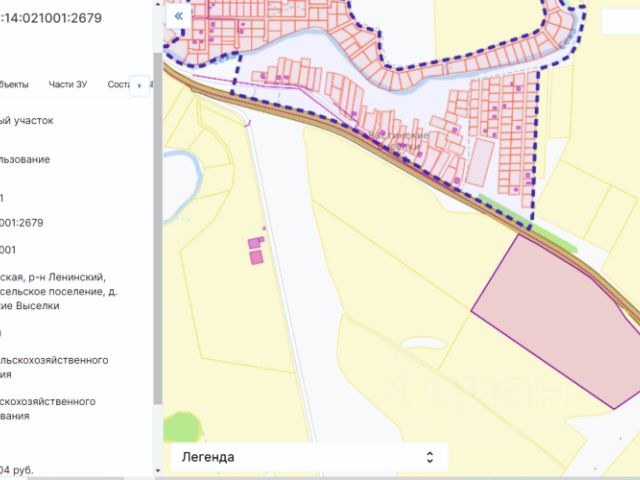Open the Части ЗУ tab
The image size is (640, 480).
point(68,84)
